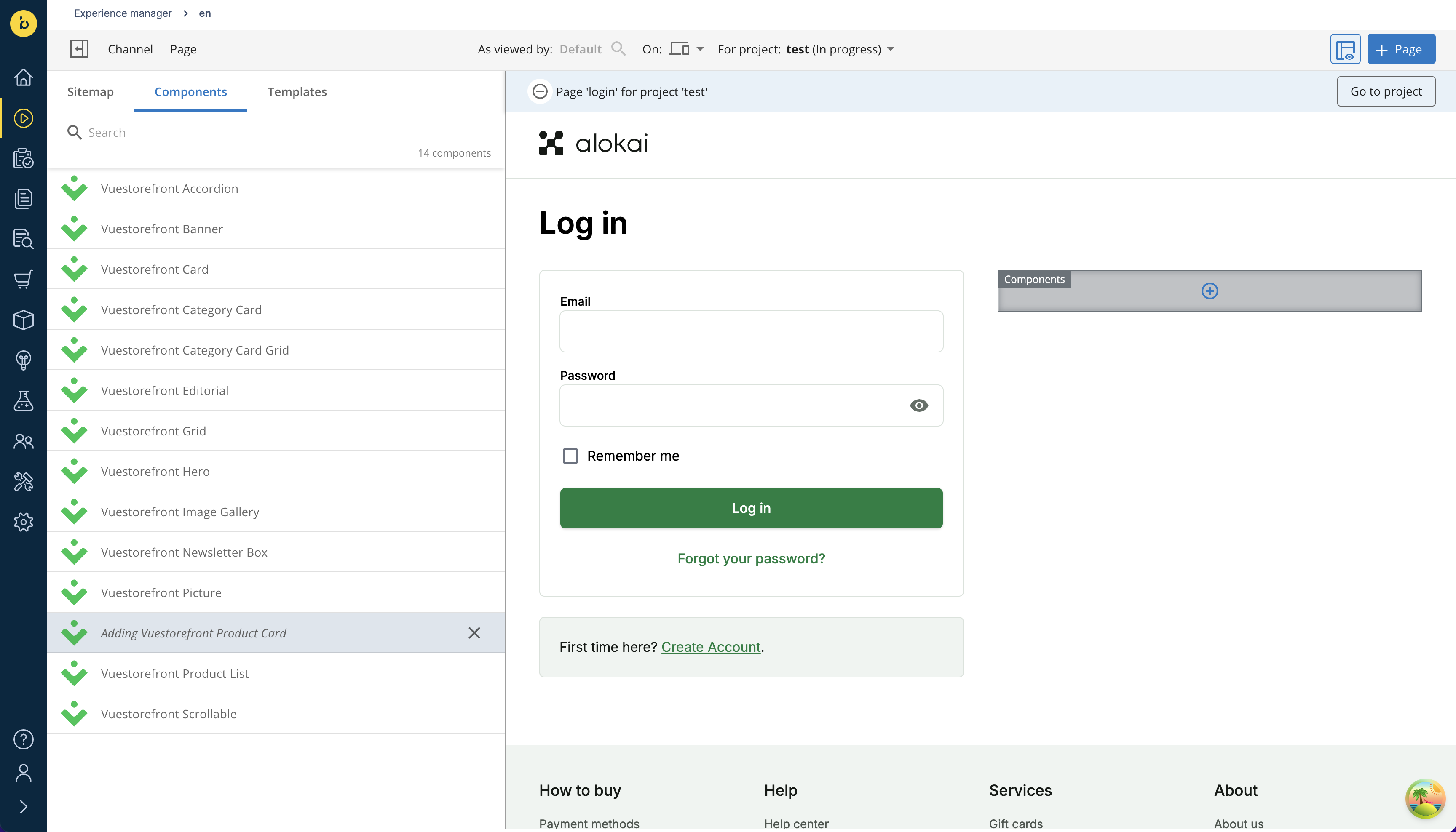Viewport: 1456px width, 832px height.
Task: Click the alokai logo
Action: [593, 143]
